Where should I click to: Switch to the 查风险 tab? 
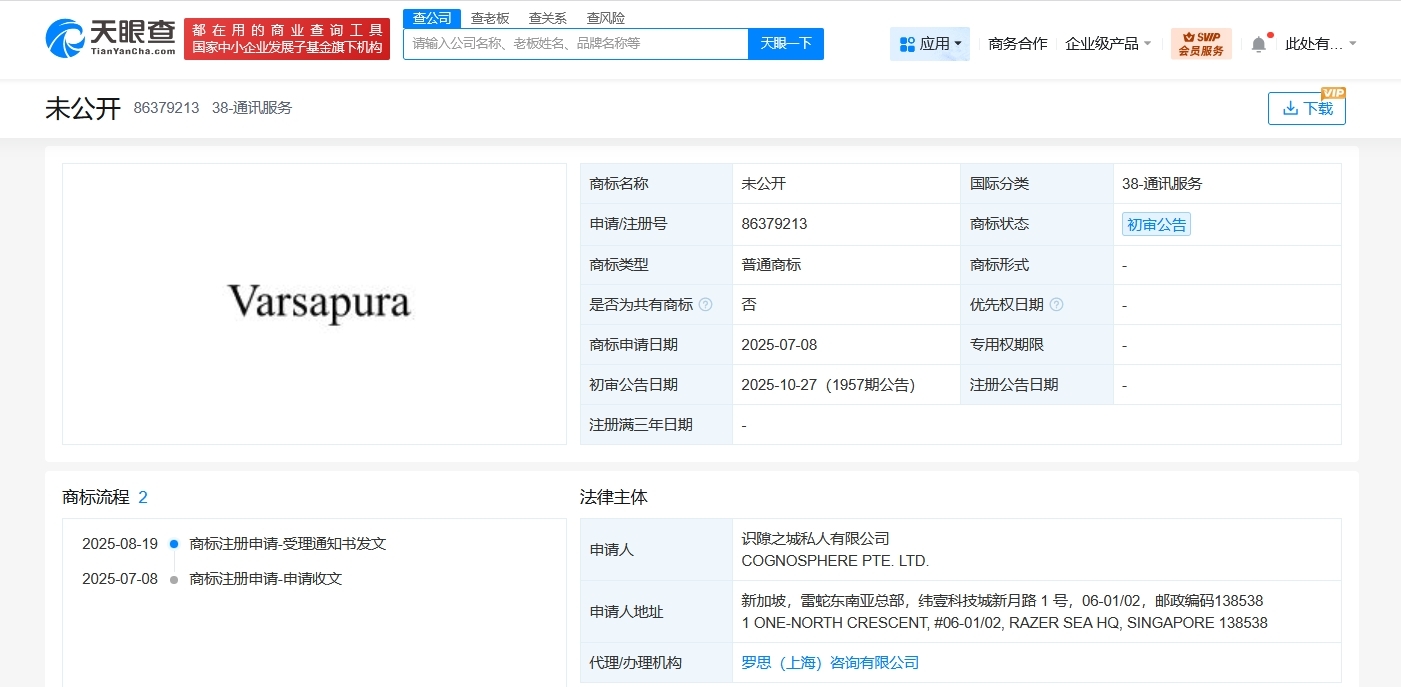pos(605,17)
